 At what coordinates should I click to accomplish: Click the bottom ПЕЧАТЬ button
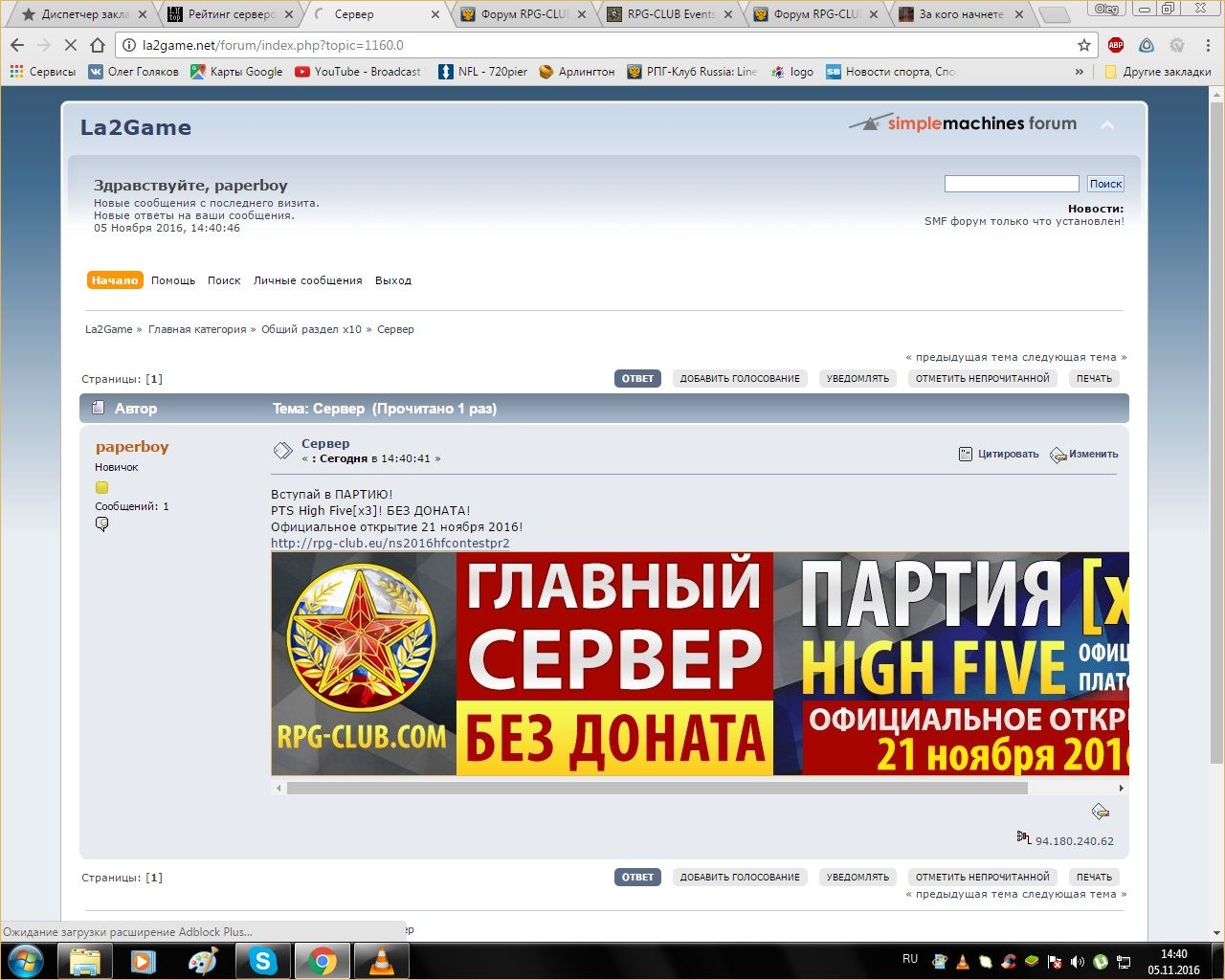(1094, 878)
